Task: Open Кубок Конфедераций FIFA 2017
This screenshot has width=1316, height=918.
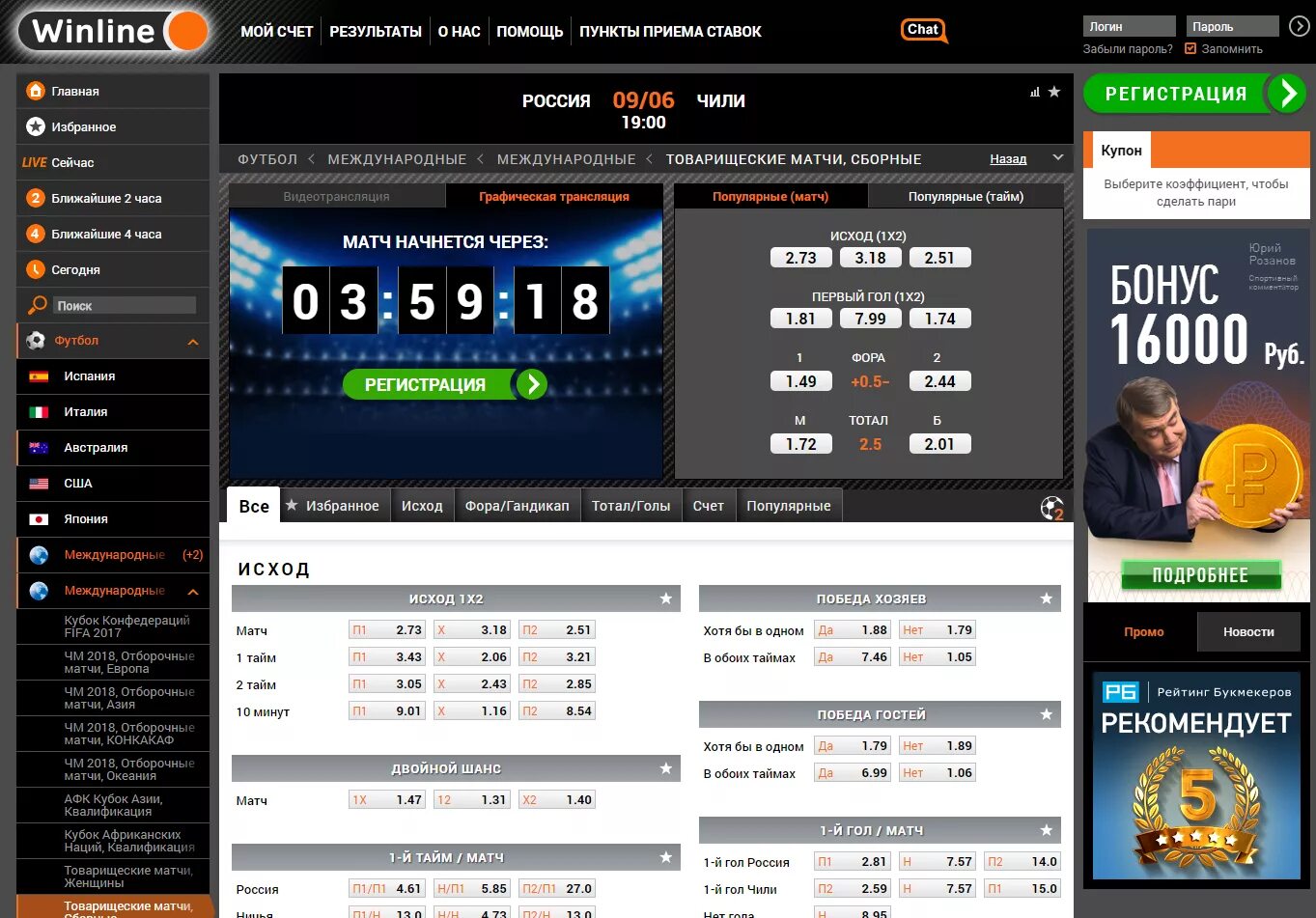Action: point(126,626)
